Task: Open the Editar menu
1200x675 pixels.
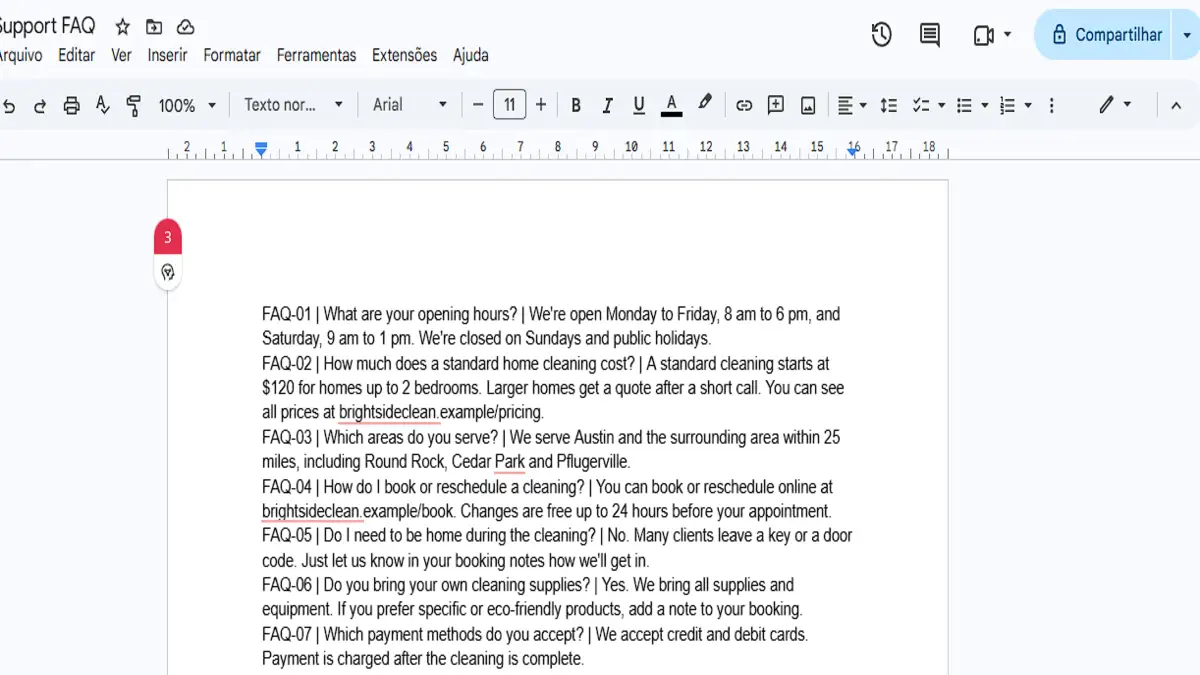Action: [76, 55]
